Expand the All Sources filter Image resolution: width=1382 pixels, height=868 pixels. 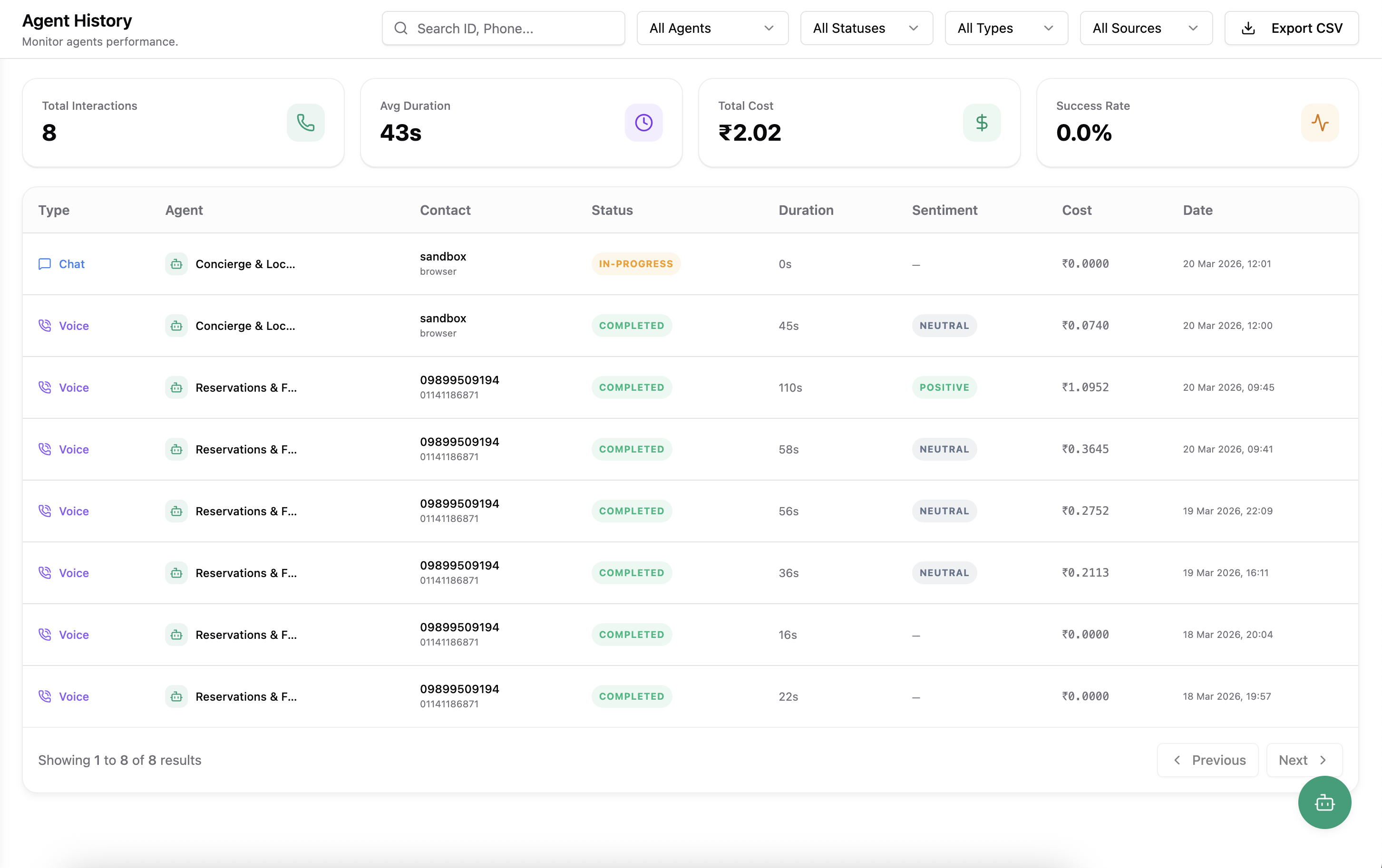tap(1146, 28)
